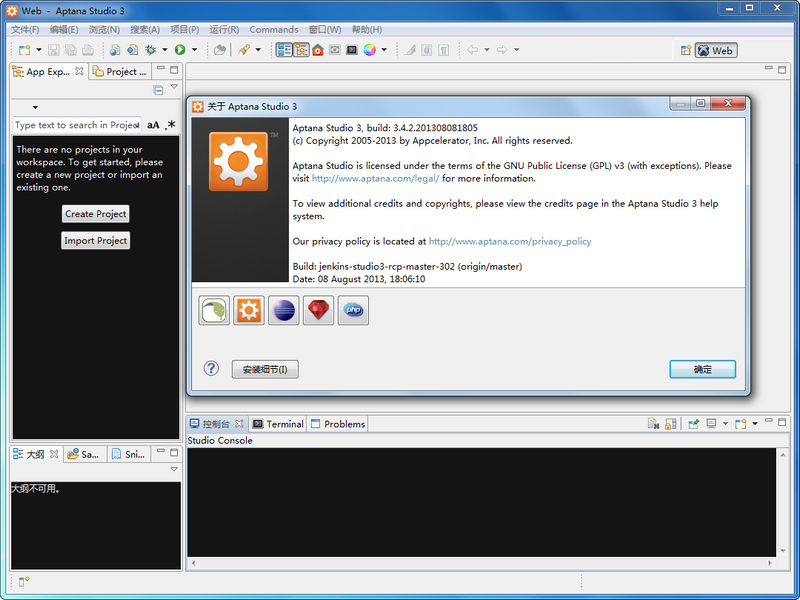800x600 pixels.
Task: Click the Run button in the toolbar
Action: click(179, 50)
